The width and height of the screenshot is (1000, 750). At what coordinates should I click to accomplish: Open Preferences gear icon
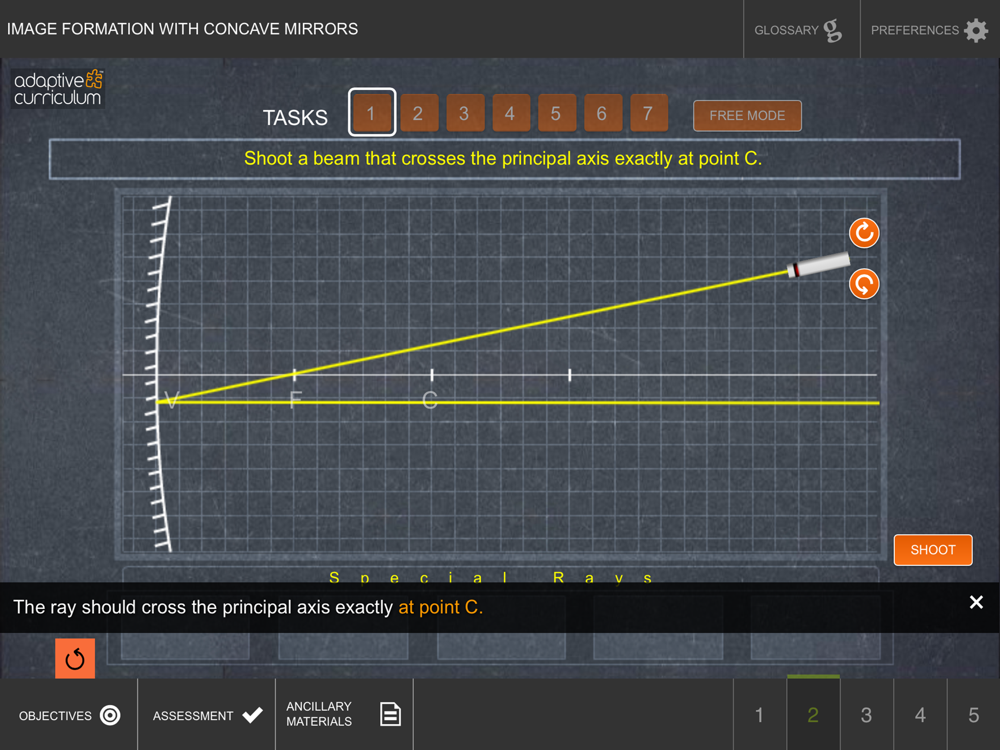976,30
